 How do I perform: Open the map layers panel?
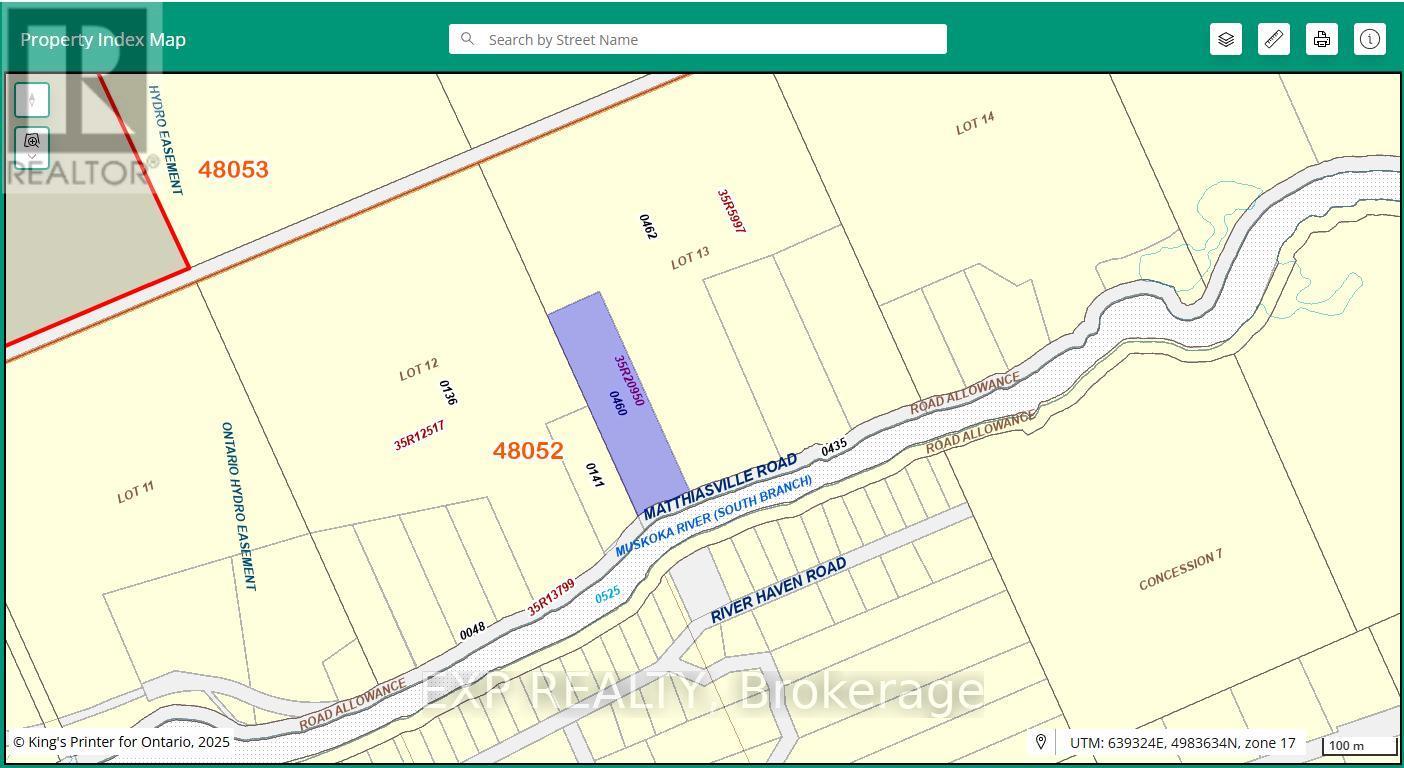[1225, 39]
